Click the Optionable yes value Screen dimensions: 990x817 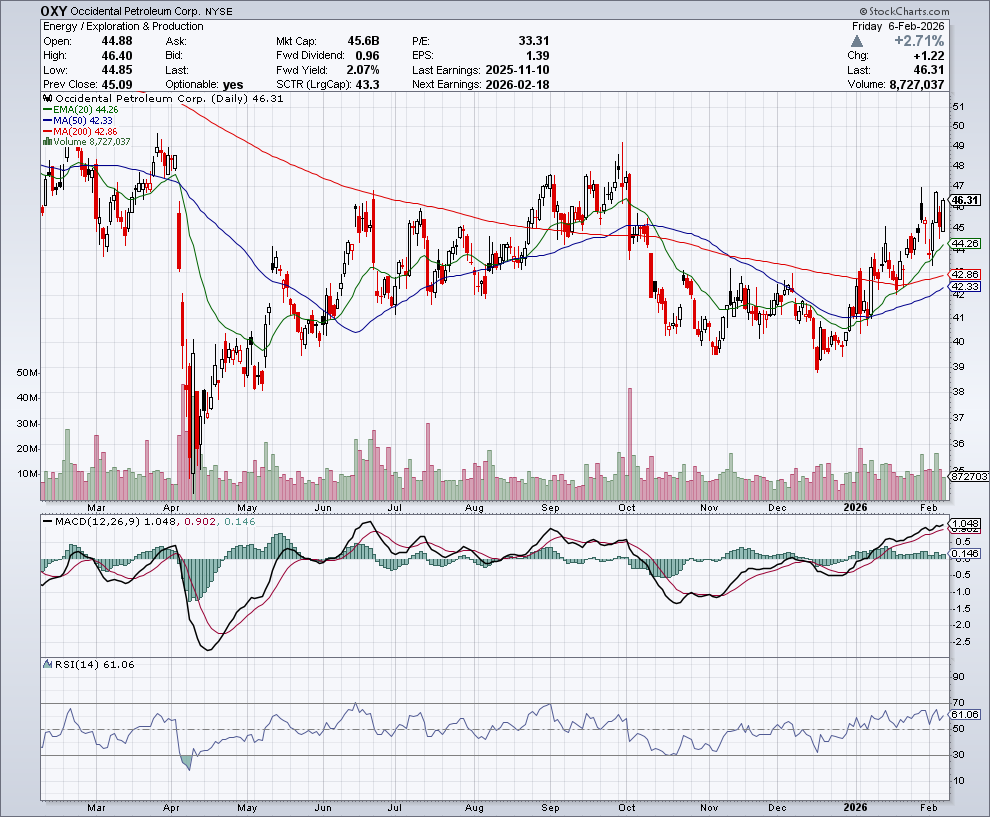(x=233, y=85)
